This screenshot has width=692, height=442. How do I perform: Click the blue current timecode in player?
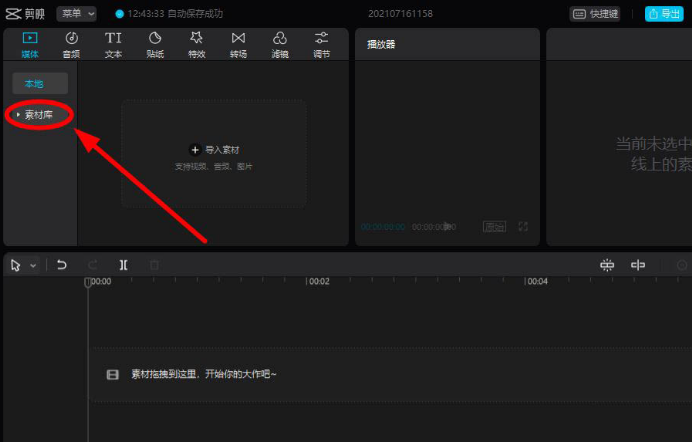pyautogui.click(x=383, y=227)
